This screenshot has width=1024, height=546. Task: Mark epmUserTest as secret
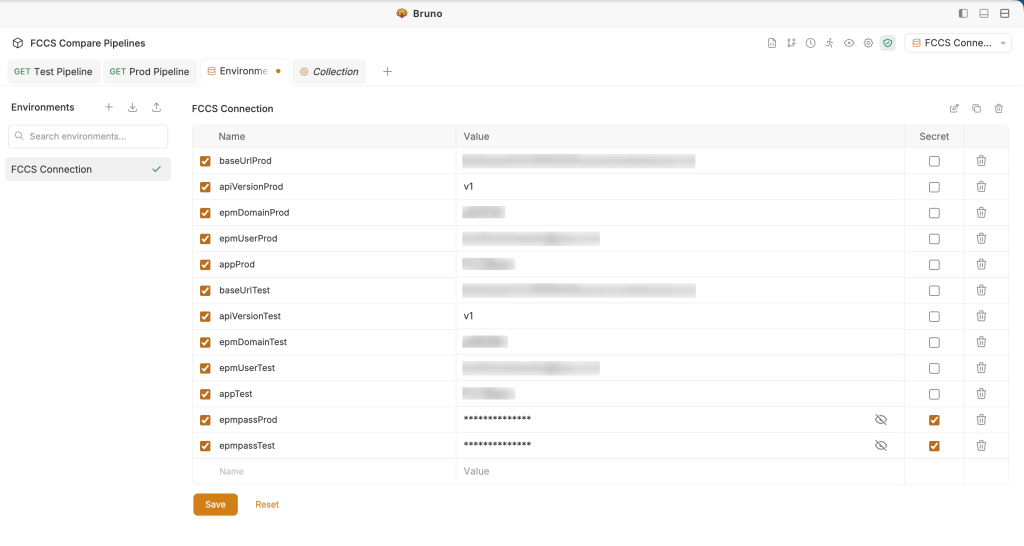tap(934, 368)
